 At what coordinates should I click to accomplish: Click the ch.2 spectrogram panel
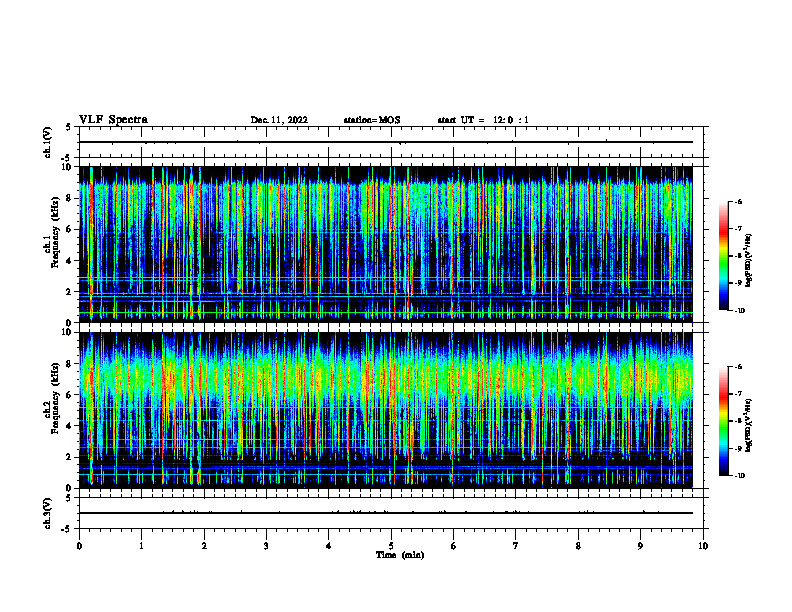[x=386, y=410]
